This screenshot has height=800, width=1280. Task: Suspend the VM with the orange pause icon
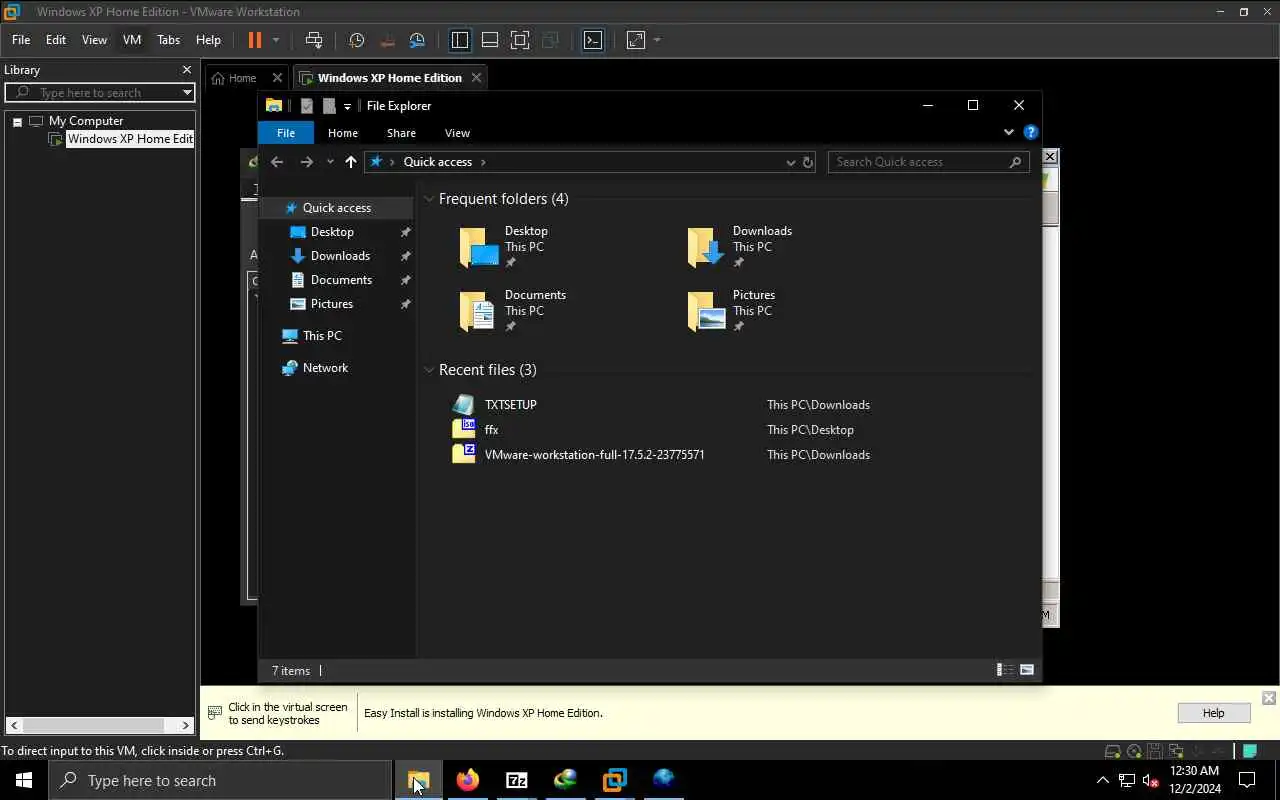coord(254,40)
